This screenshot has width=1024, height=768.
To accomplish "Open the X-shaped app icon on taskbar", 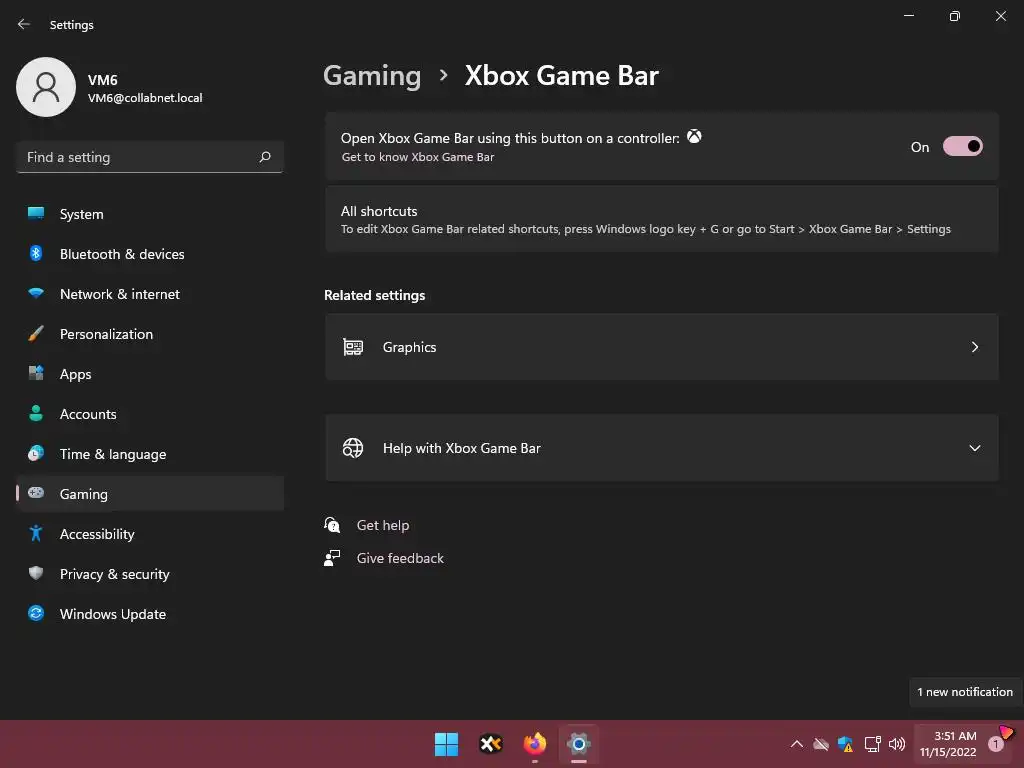I will [491, 744].
